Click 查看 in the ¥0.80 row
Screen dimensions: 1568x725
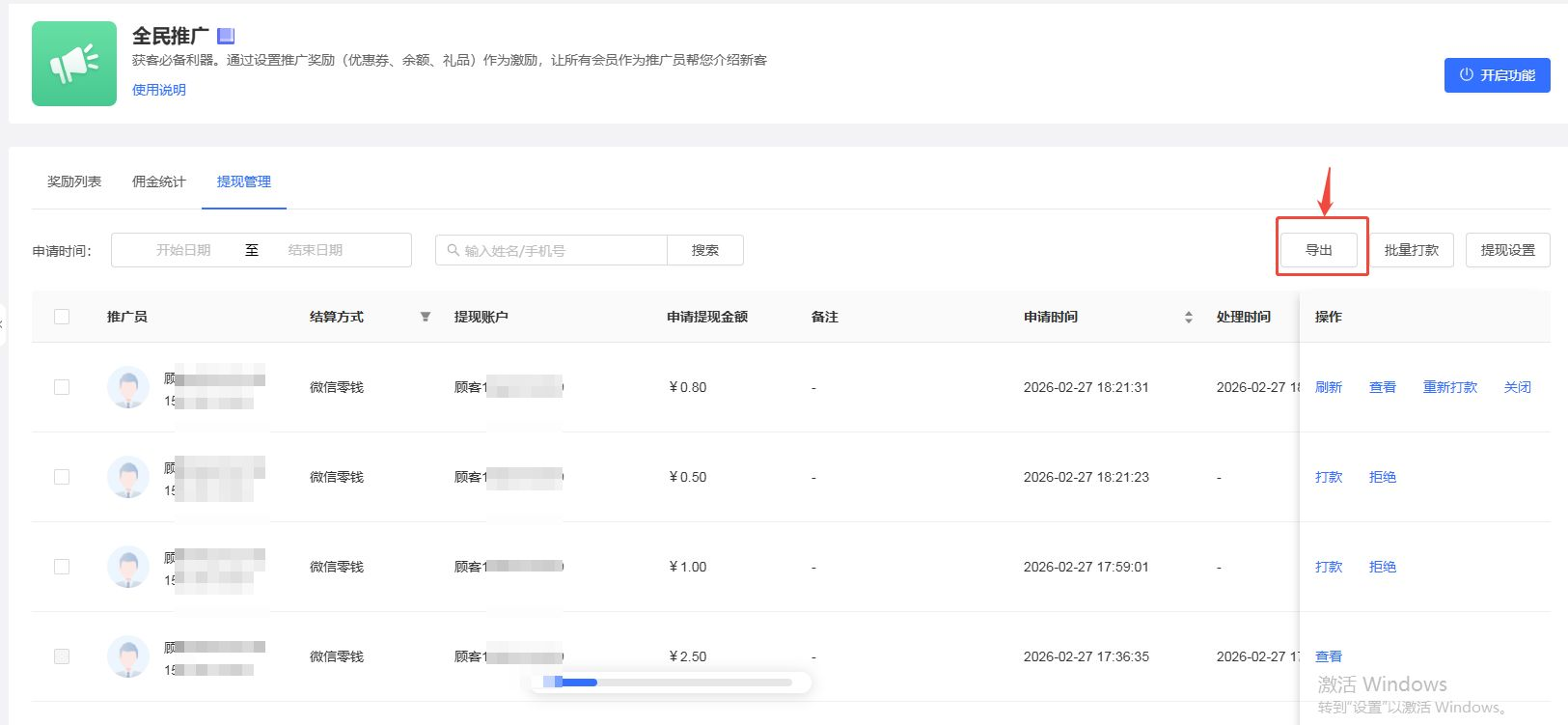tap(1383, 387)
